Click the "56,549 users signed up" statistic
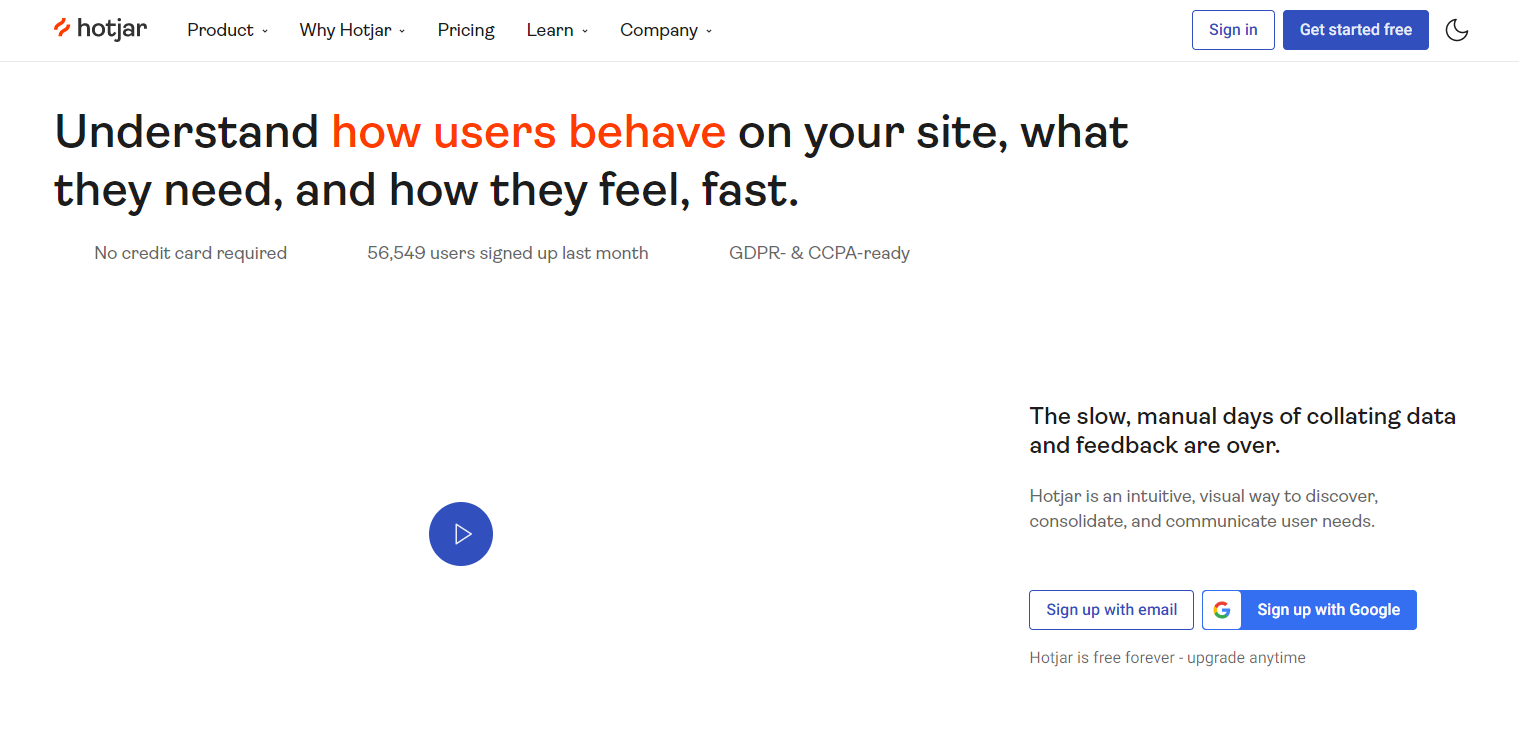Screen dimensions: 1519x752 point(507,253)
